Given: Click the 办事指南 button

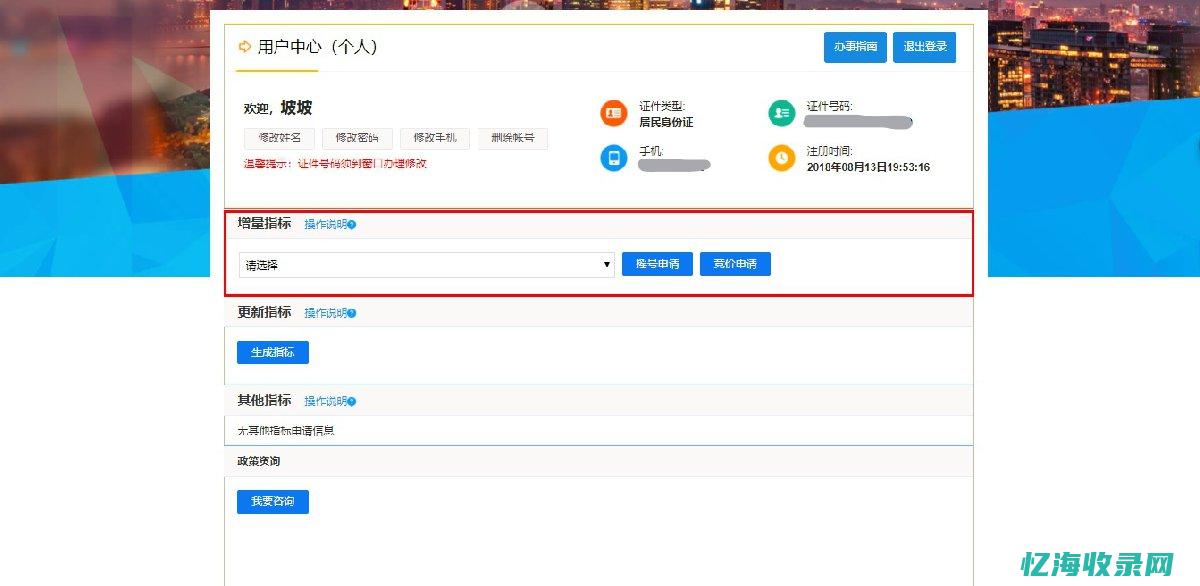Looking at the screenshot, I should [855, 47].
